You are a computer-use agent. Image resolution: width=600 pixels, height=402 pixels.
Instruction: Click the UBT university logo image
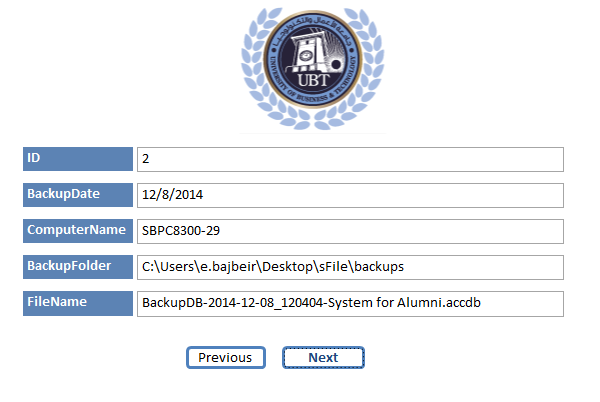313,68
